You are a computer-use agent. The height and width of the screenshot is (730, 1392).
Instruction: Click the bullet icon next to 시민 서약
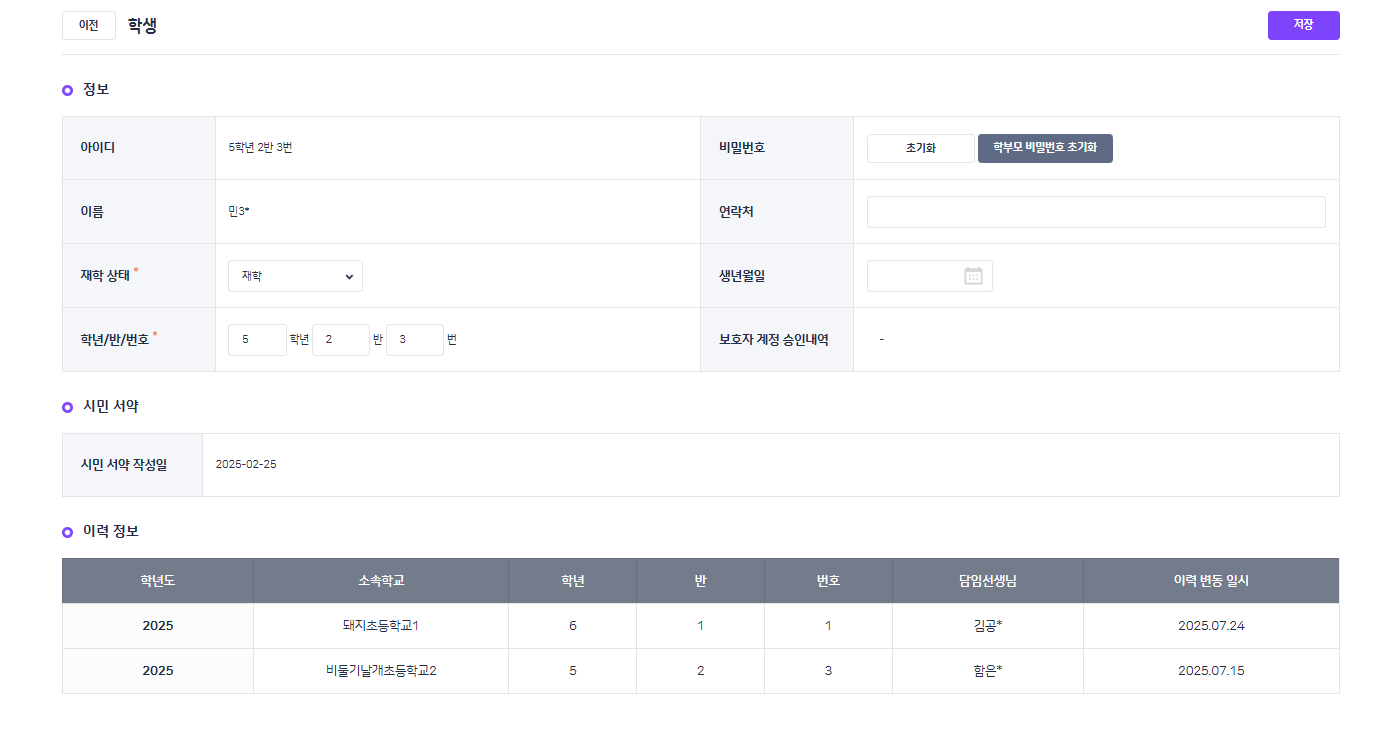pos(67,407)
